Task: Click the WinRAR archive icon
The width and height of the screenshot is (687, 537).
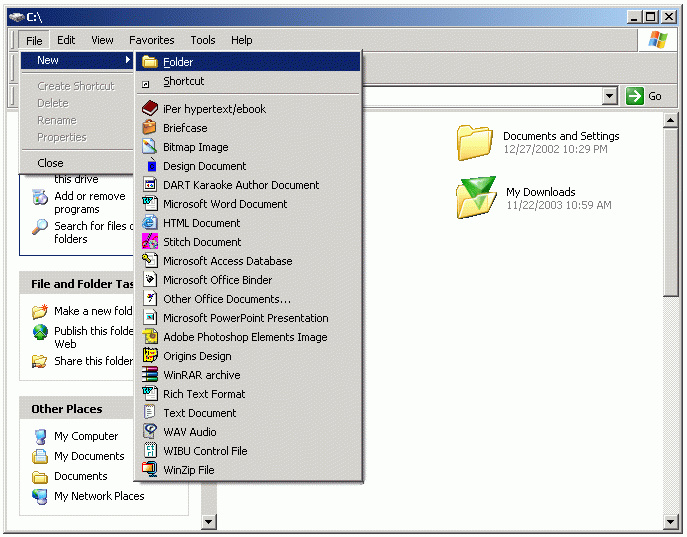Action: pos(150,375)
